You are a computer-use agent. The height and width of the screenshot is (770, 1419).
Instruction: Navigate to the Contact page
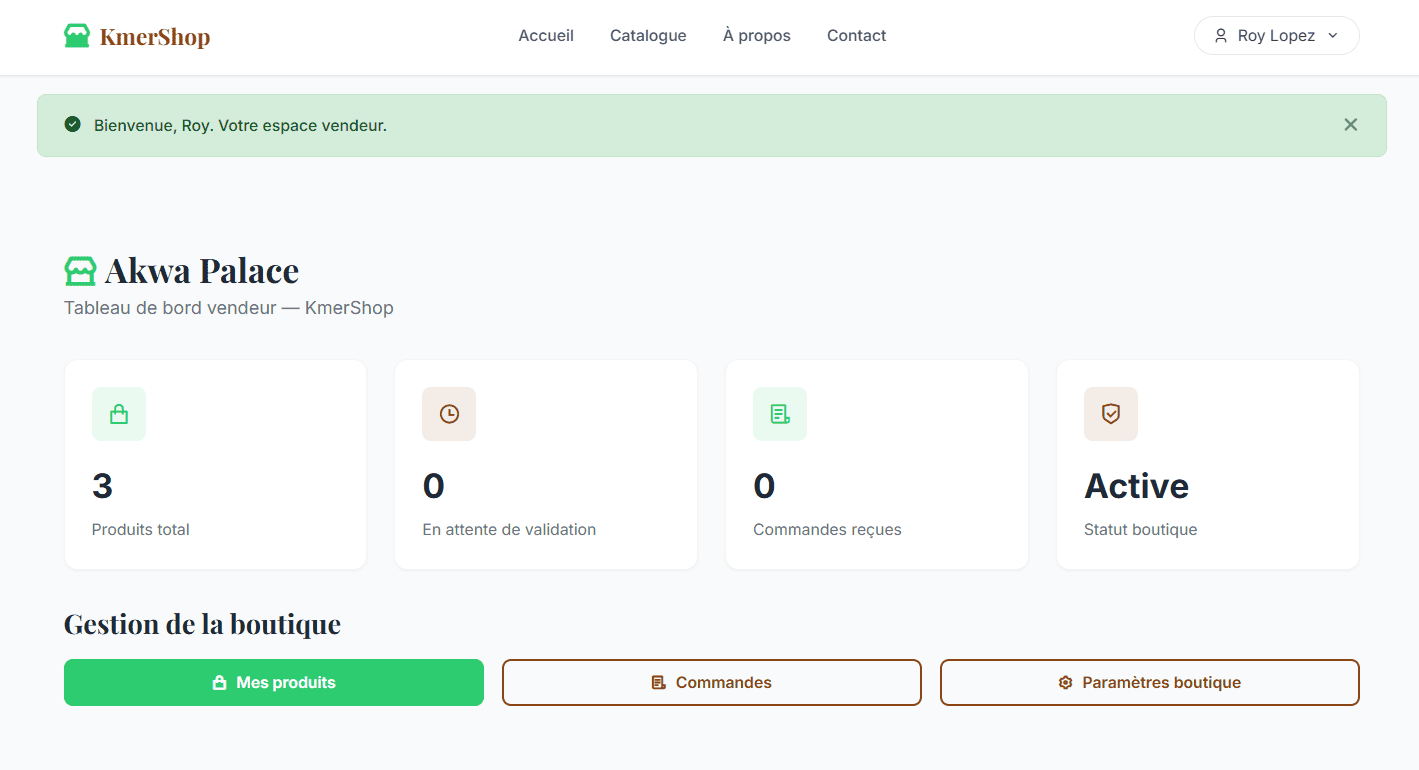[x=856, y=36]
